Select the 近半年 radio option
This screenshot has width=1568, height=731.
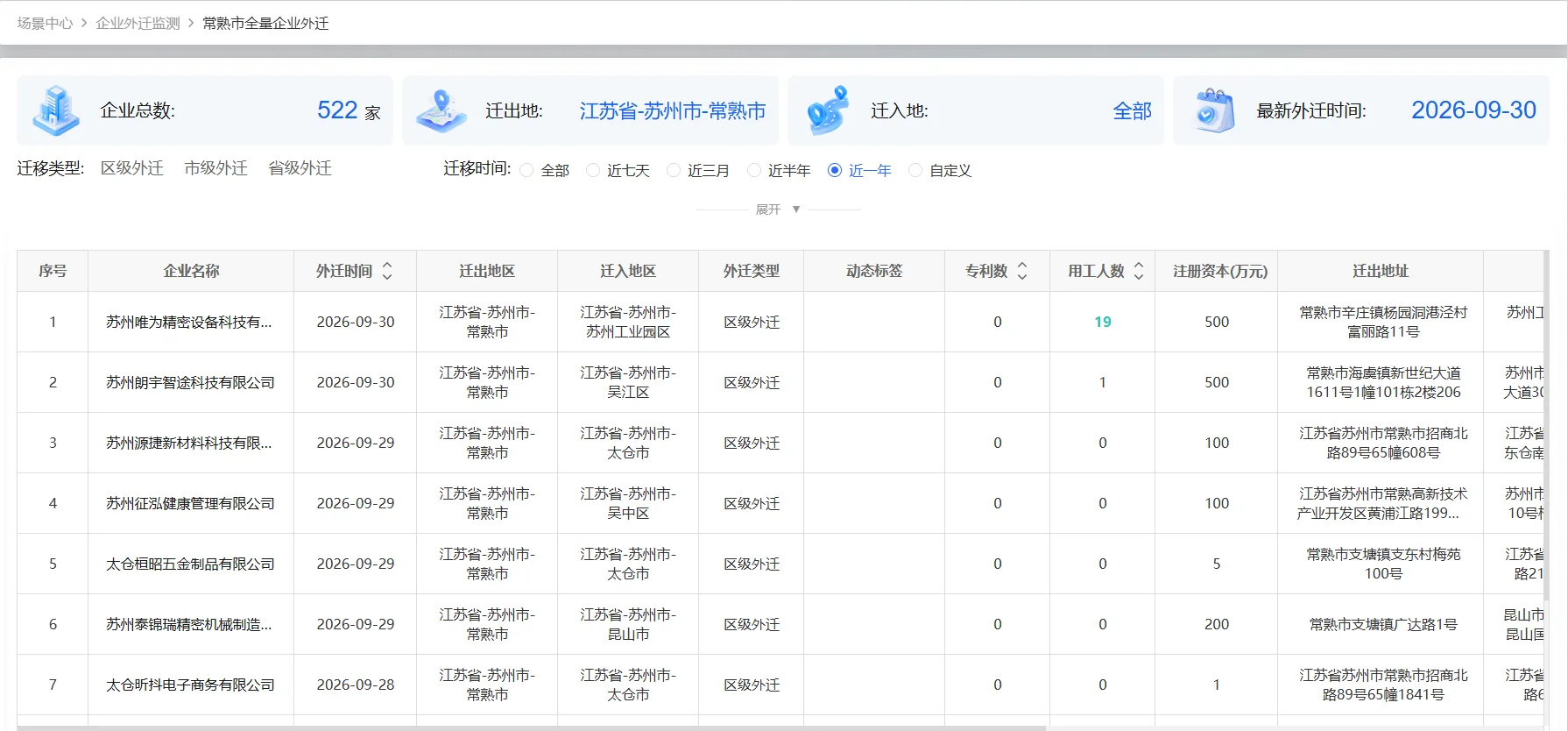pos(754,170)
